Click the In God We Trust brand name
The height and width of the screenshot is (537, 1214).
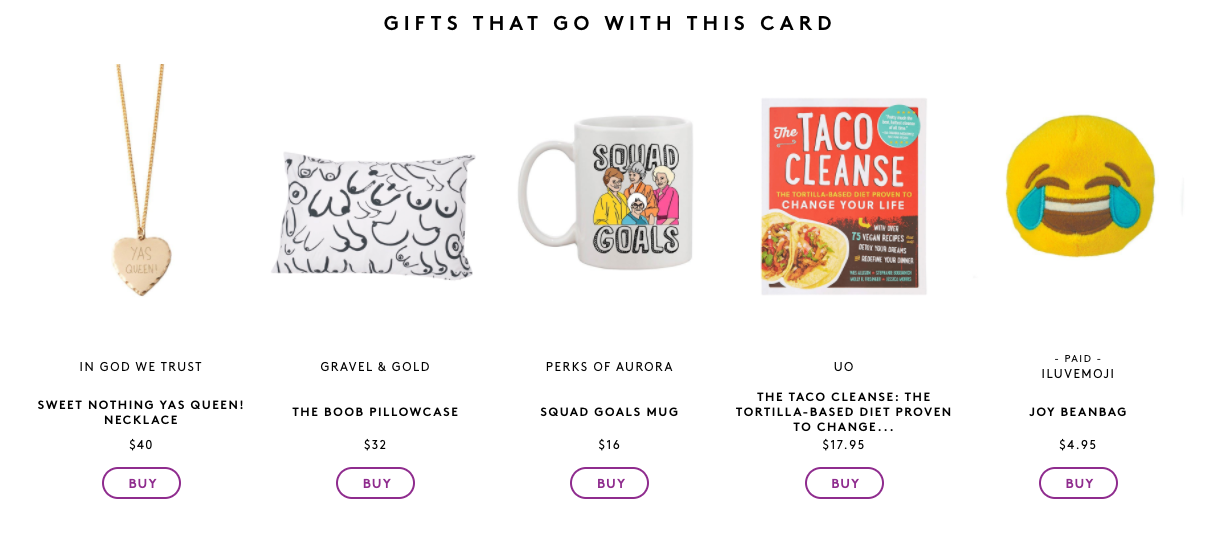141,367
